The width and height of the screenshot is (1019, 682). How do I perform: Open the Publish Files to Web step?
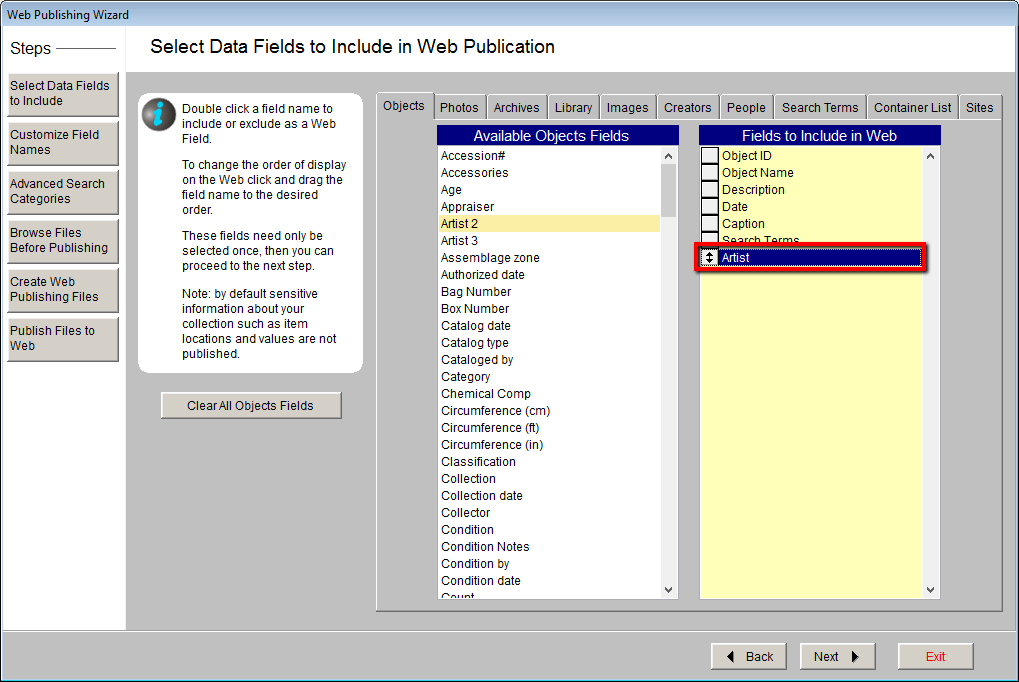[62, 339]
